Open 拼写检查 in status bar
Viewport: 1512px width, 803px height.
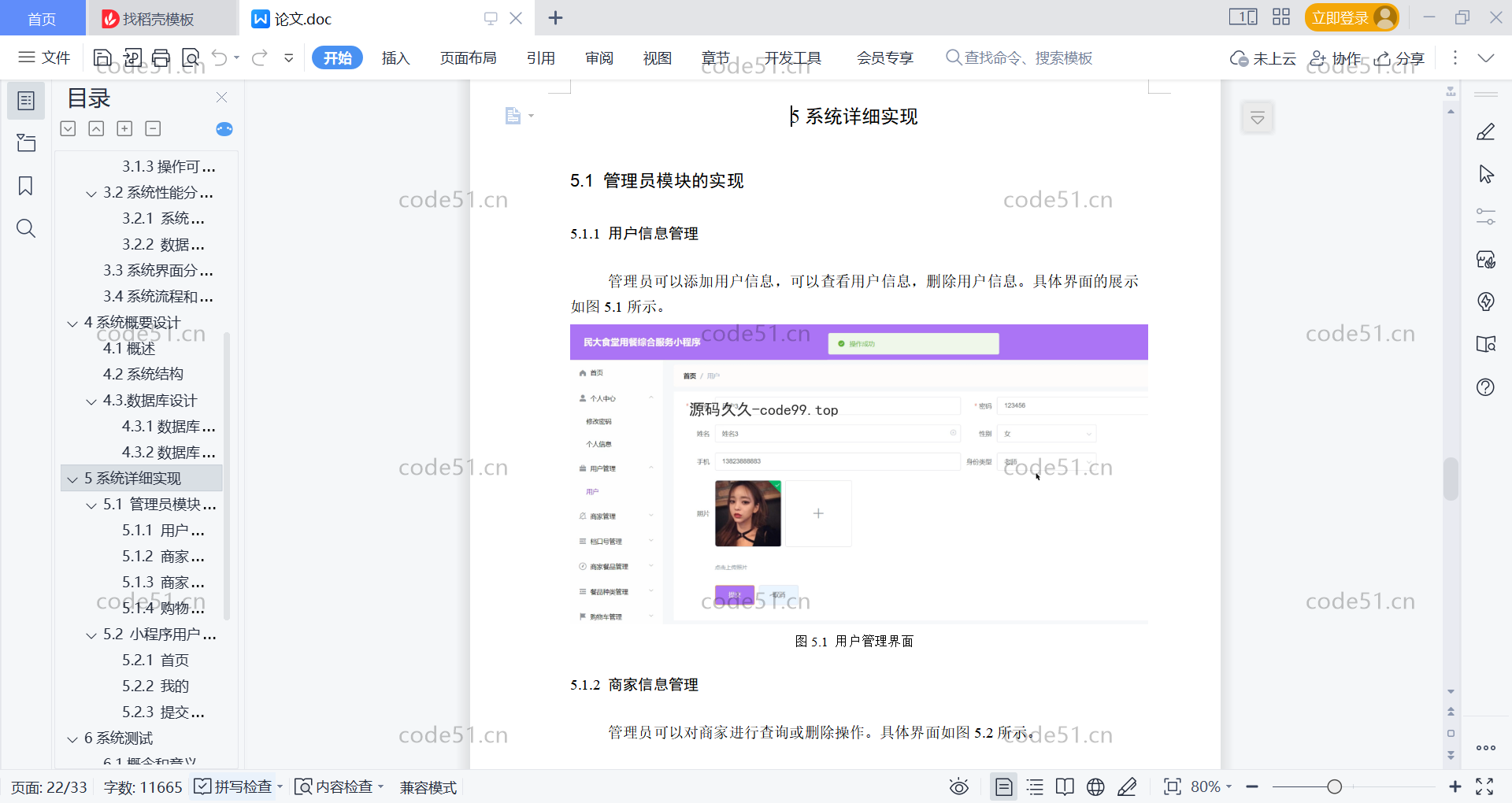pos(237,786)
